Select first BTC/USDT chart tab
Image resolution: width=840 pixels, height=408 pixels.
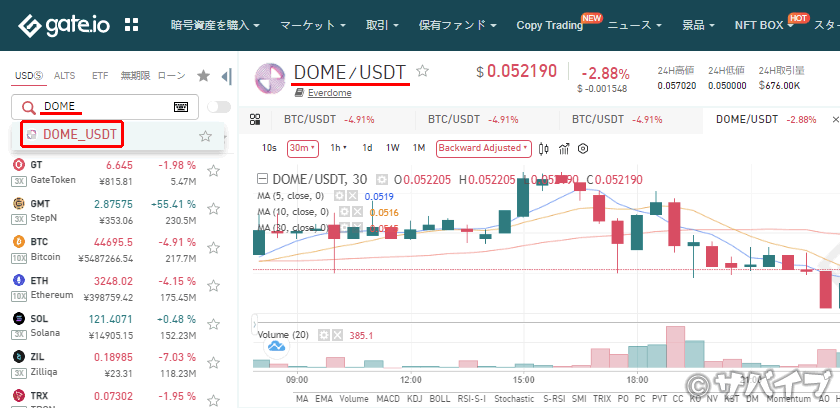click(329, 119)
